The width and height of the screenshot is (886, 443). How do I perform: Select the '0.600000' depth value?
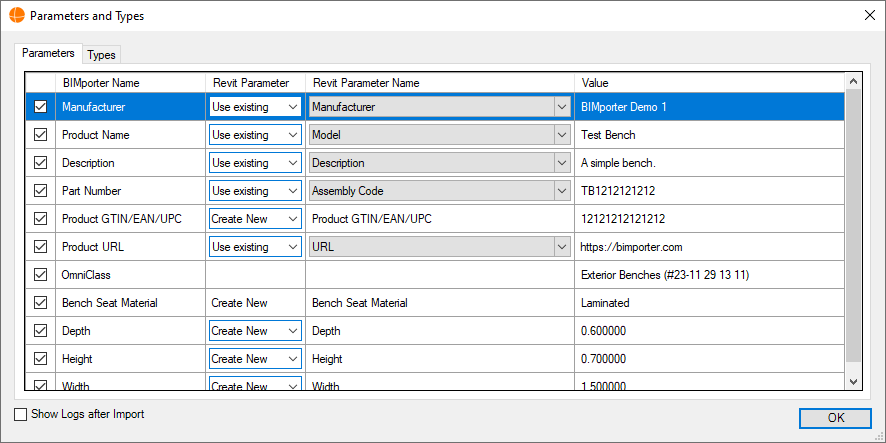[710, 331]
